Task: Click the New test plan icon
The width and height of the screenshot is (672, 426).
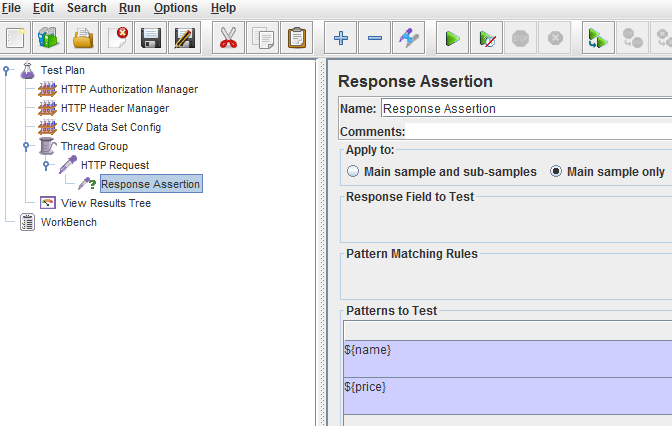Action: point(16,39)
